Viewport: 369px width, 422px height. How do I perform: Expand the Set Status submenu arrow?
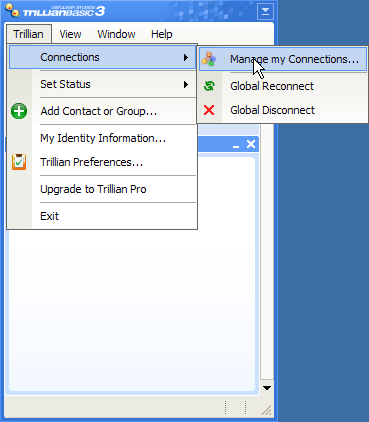coord(186,84)
